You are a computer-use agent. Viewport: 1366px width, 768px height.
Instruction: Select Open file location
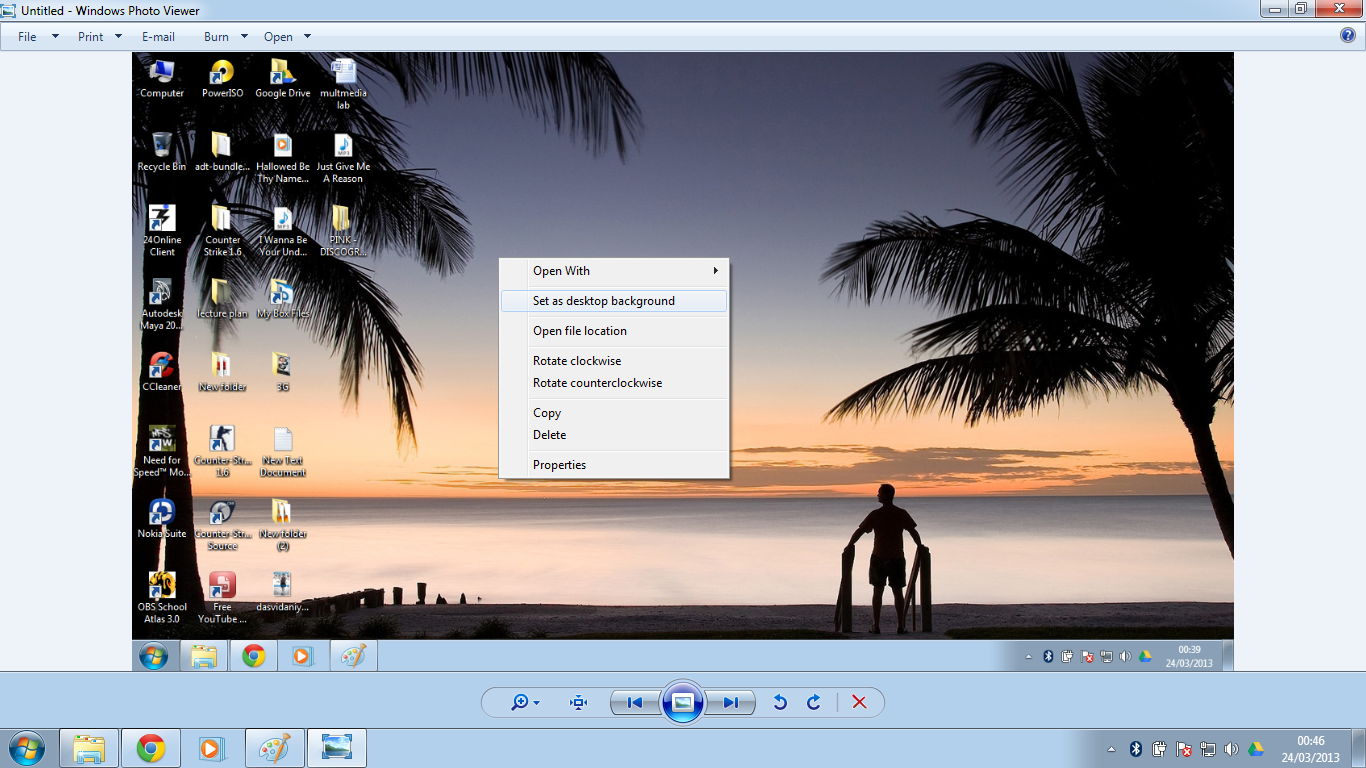coord(614,331)
